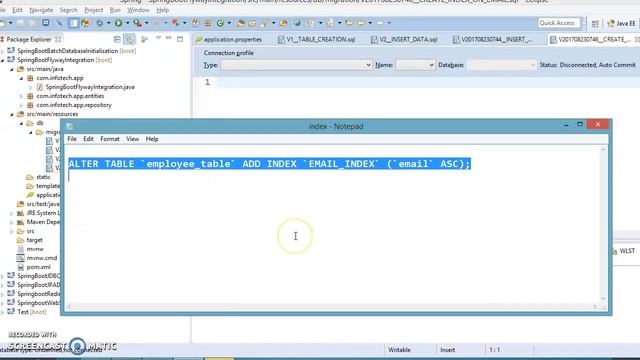This screenshot has width=640, height=360.
Task: Select the mvnw file
Action: pos(35,249)
